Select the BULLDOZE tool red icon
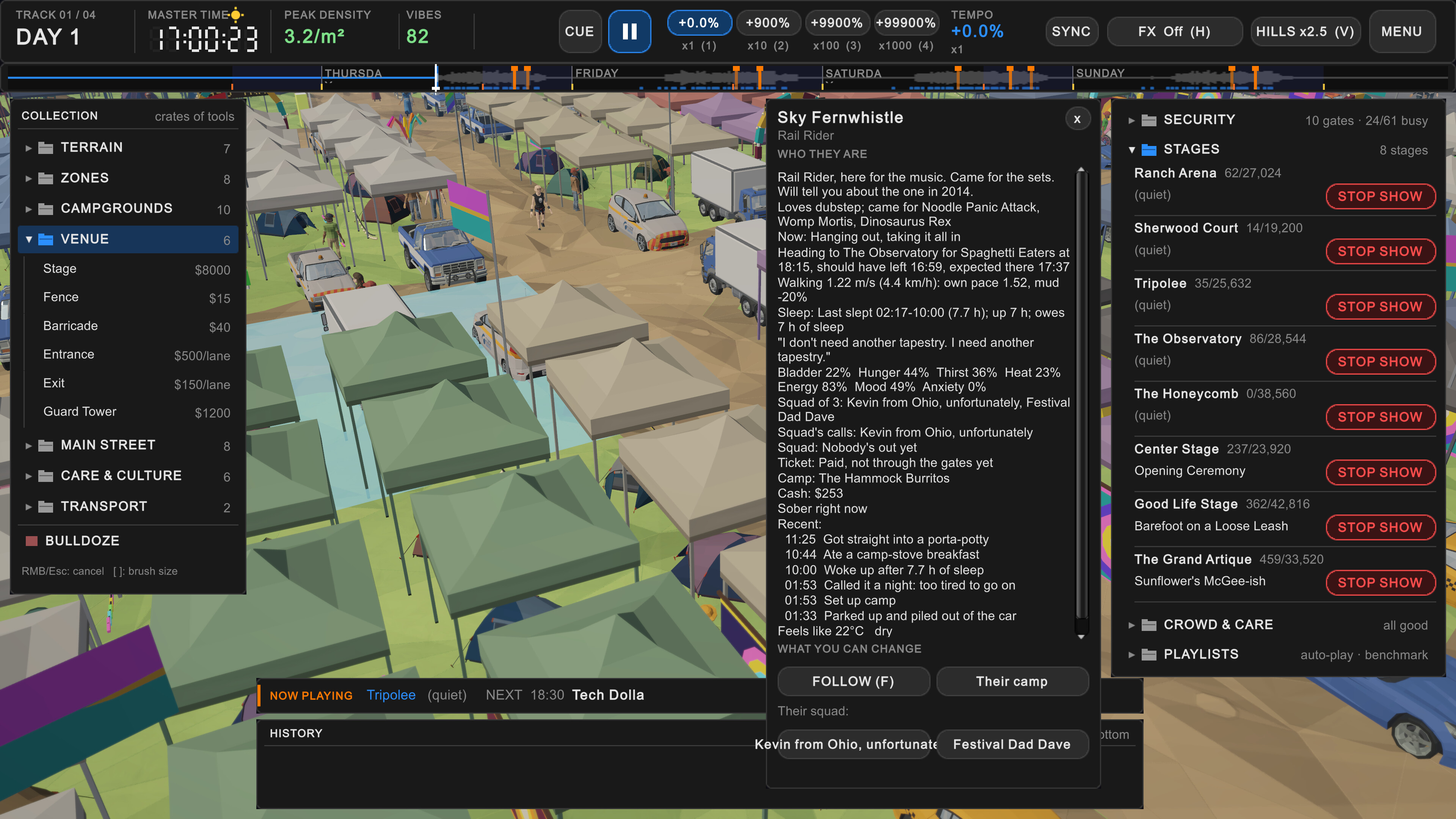Screen dimensions: 1456x819 31,541
